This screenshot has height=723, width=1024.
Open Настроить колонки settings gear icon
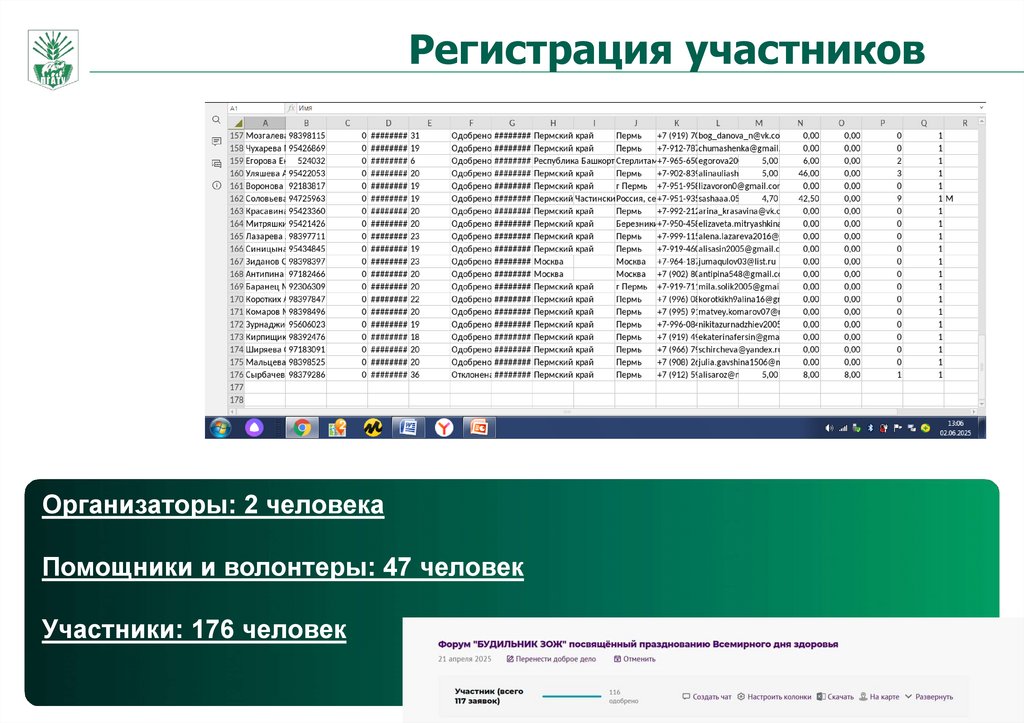pos(742,696)
